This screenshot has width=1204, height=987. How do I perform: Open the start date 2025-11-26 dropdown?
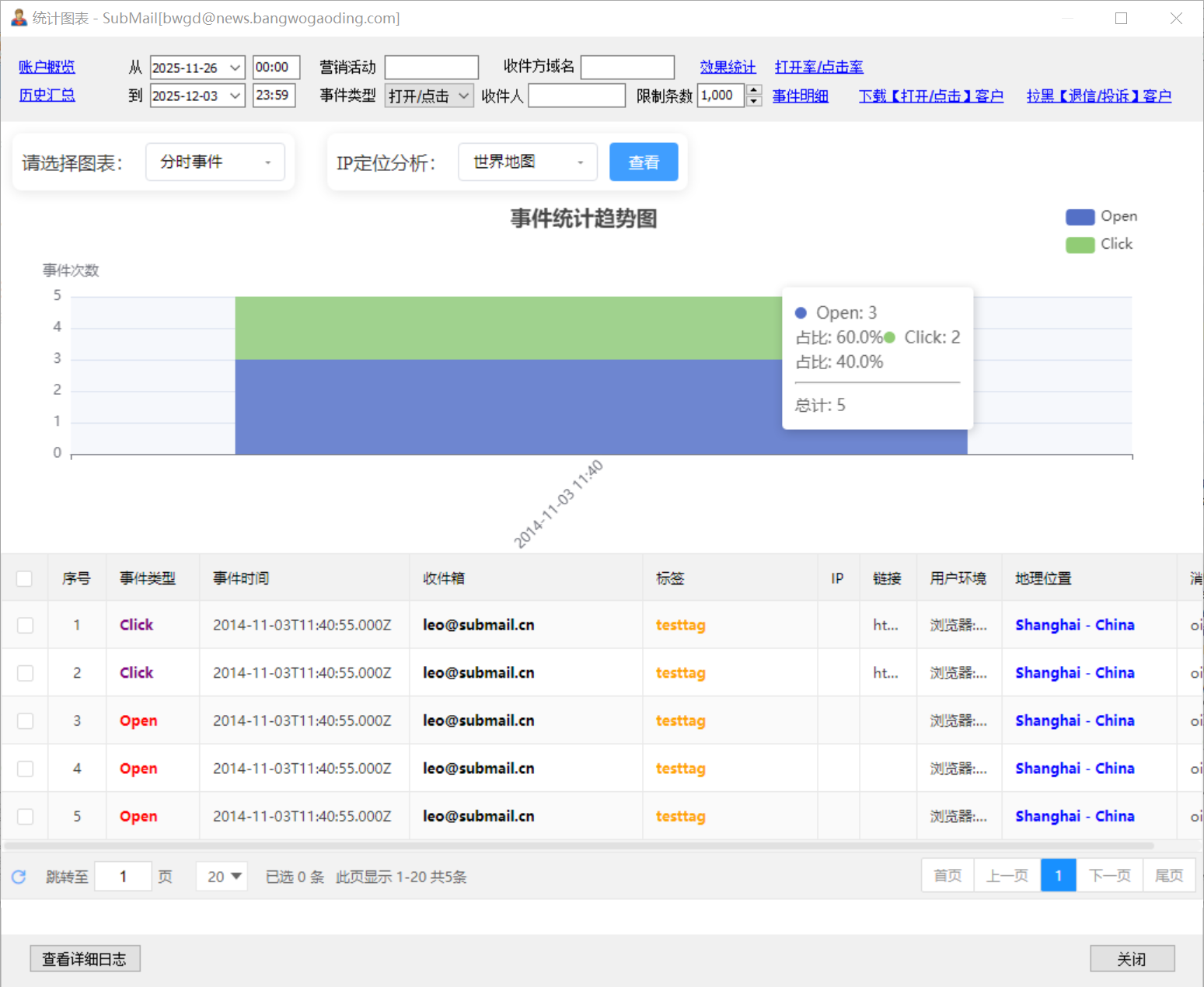click(235, 68)
